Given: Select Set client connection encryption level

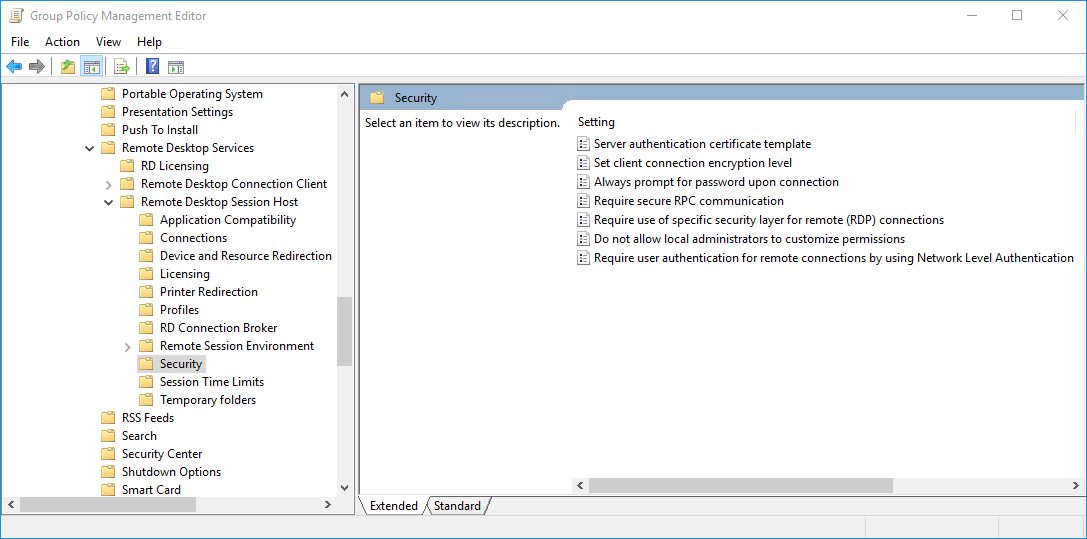Looking at the screenshot, I should click(693, 163).
